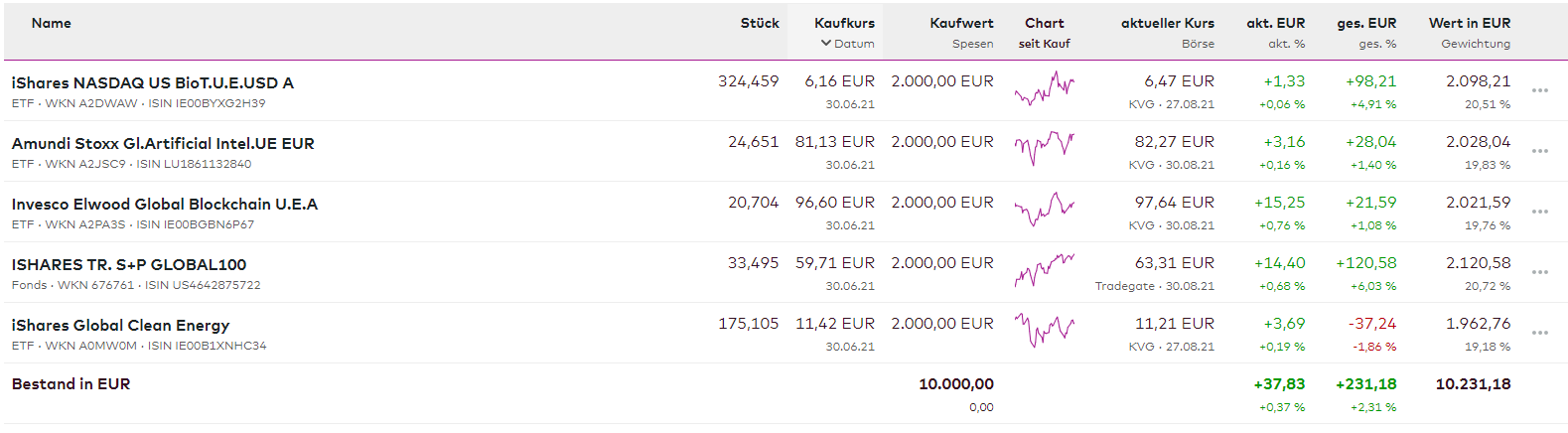Open mini chart of Amundi Stoxx Artificial Intel
1568x433 pixels.
coord(1044,150)
